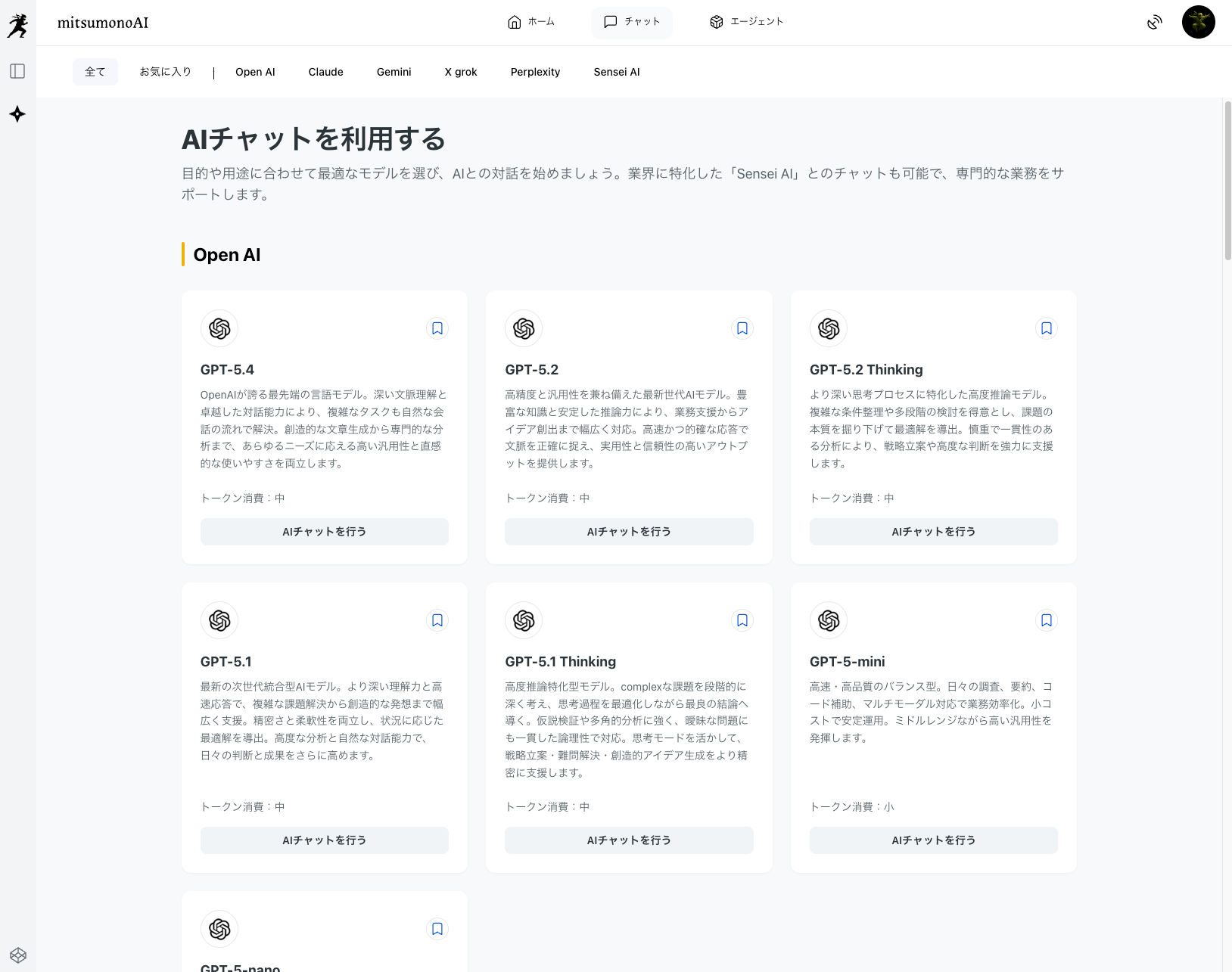The height and width of the screenshot is (972, 1232).
Task: Click the mitsumonoAI brand name
Action: tap(103, 23)
